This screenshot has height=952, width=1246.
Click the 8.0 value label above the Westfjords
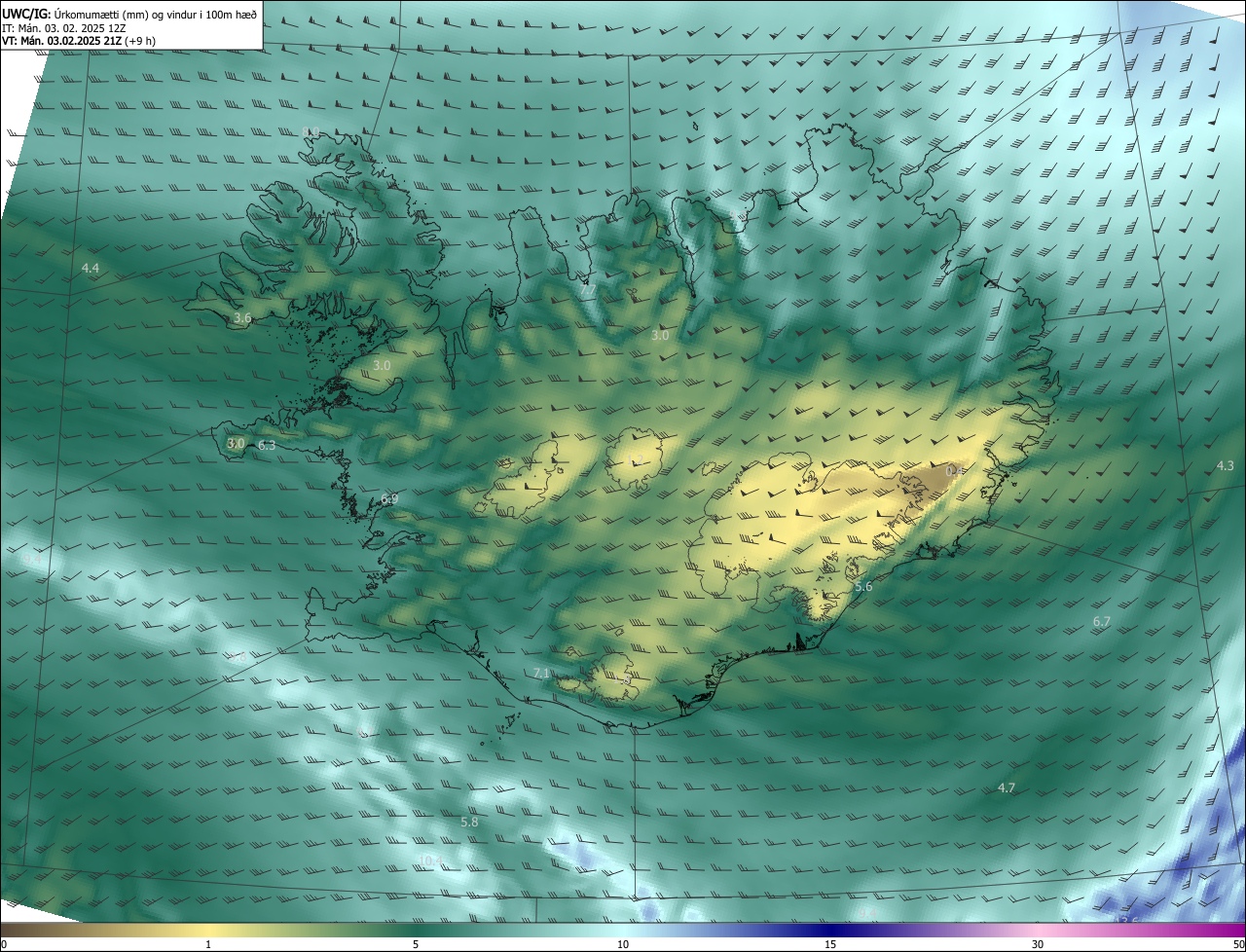[311, 132]
